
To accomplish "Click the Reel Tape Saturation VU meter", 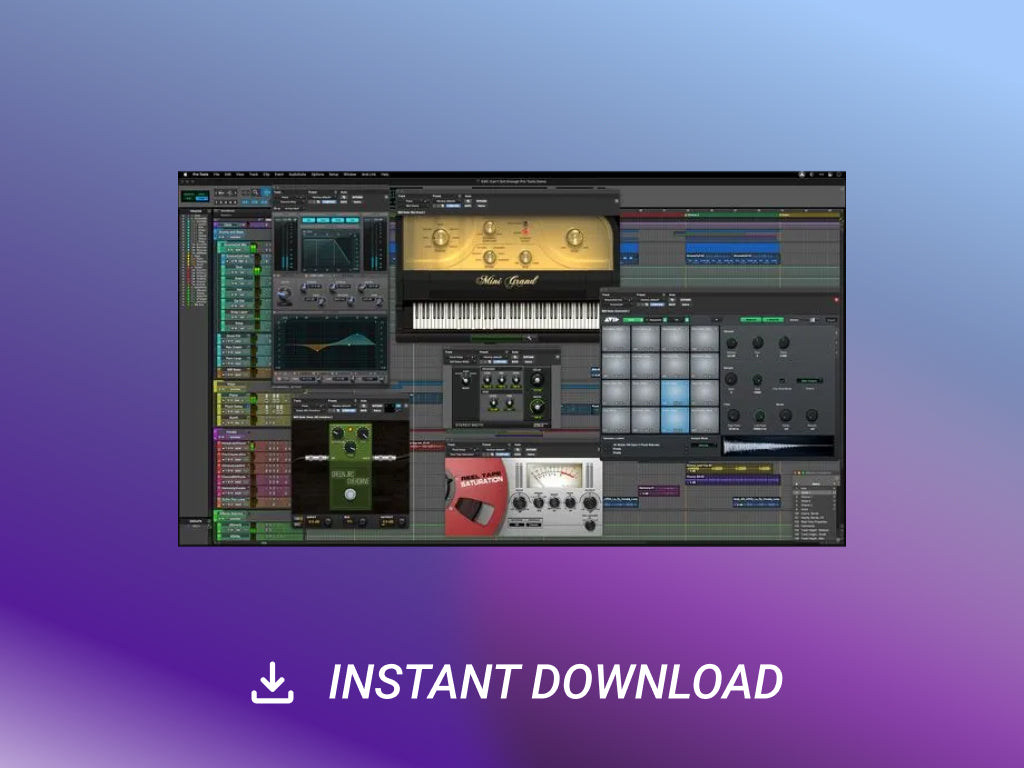I will tap(554, 475).
